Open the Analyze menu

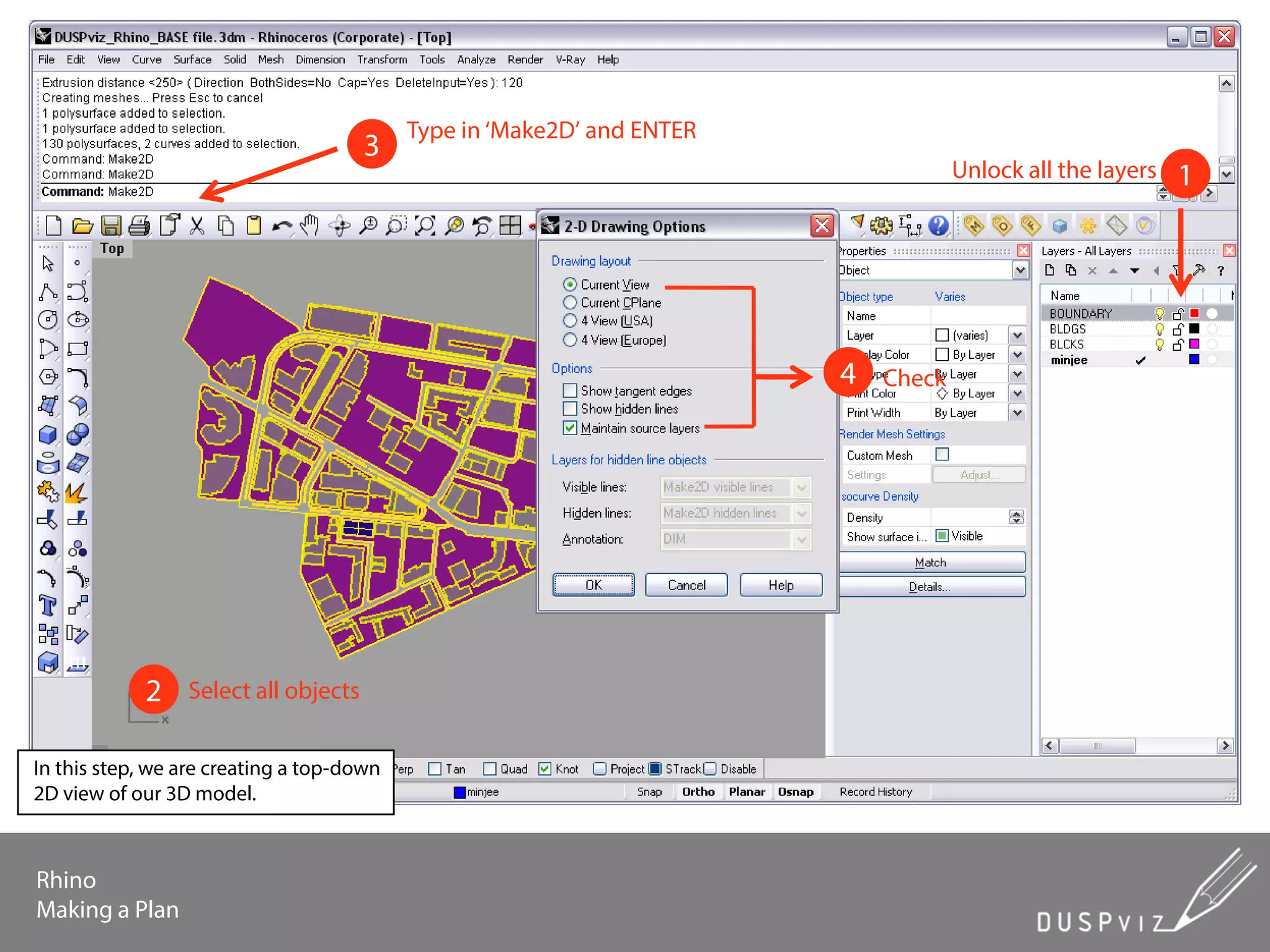pos(476,59)
